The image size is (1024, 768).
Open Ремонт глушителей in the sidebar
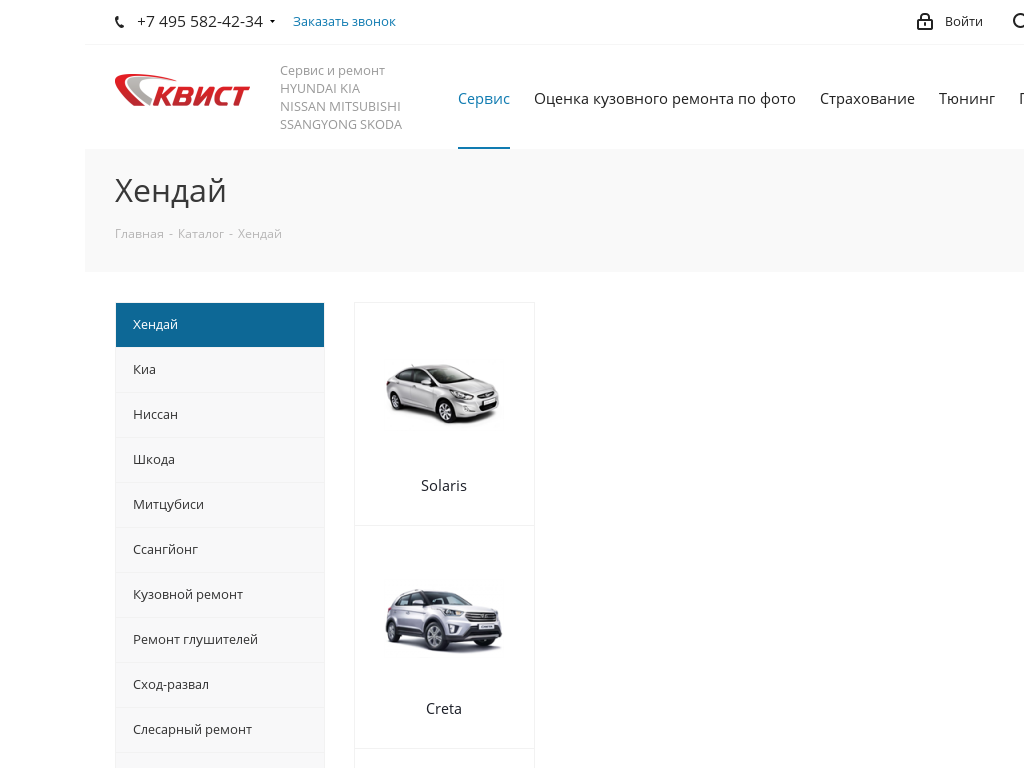220,640
